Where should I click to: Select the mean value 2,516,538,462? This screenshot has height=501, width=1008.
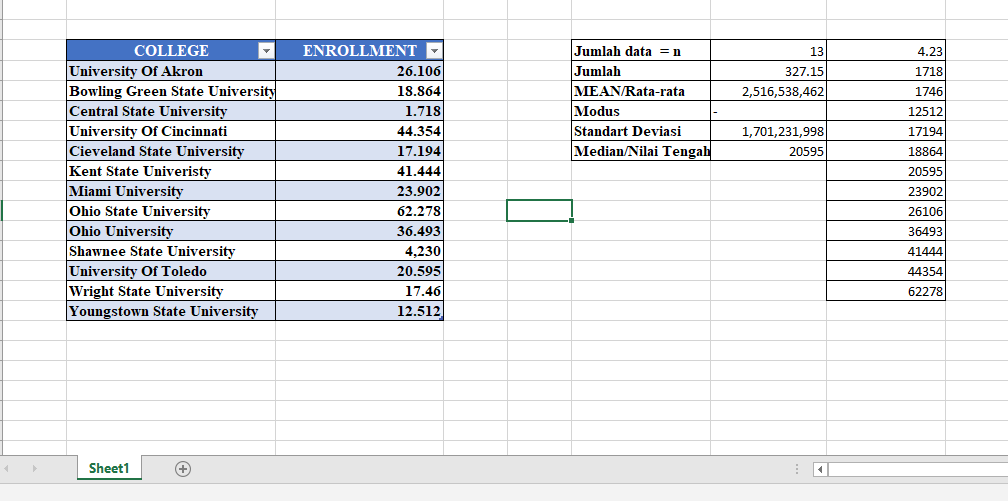click(x=768, y=91)
